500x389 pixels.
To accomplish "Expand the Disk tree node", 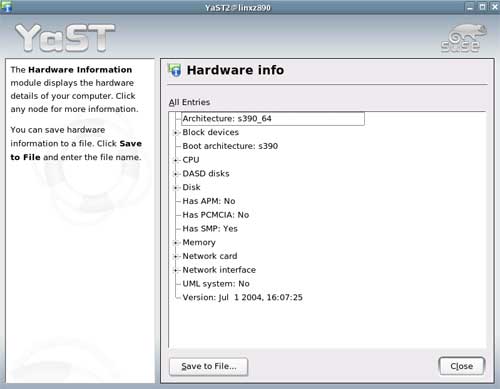I will pyautogui.click(x=176, y=188).
